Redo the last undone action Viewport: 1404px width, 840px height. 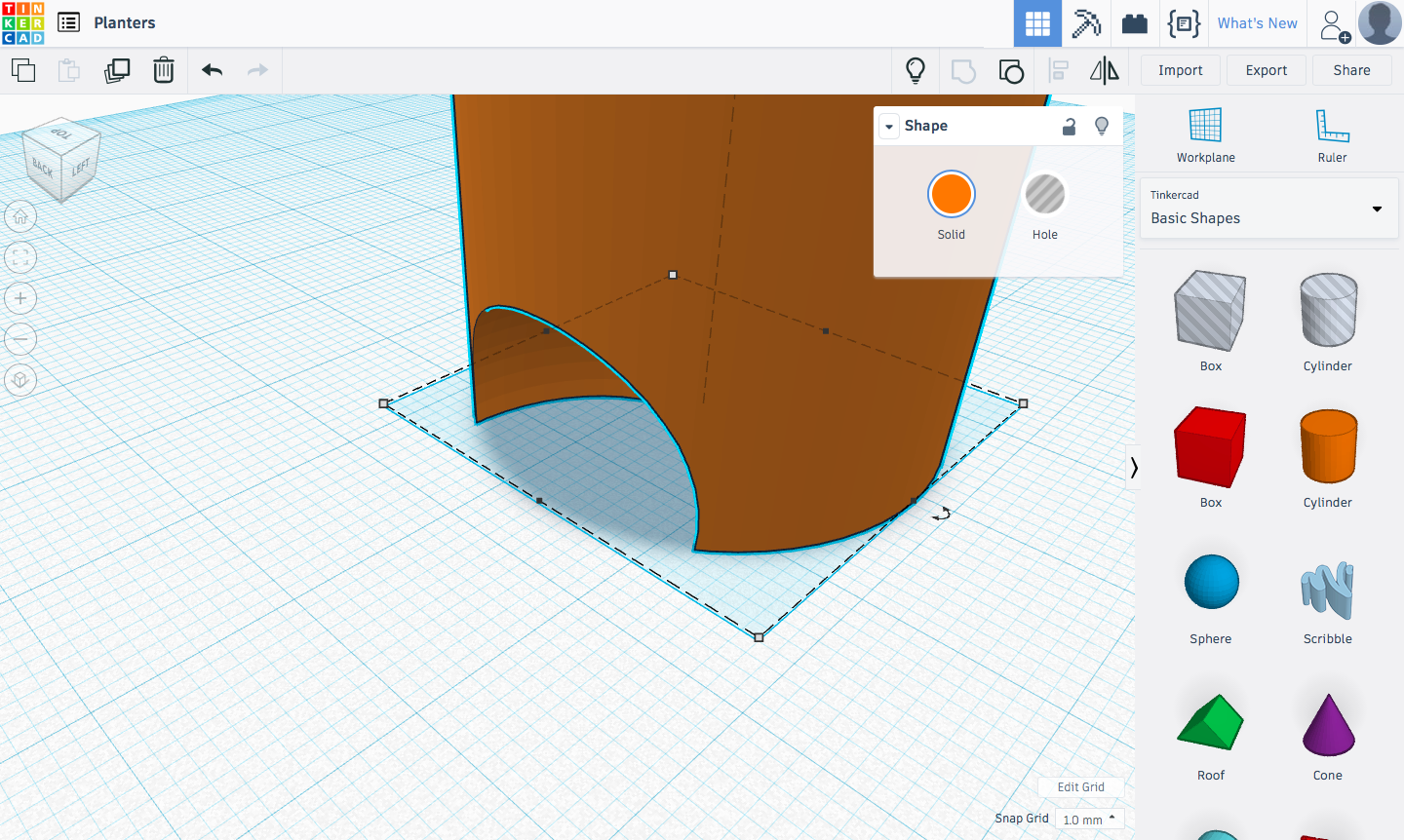click(257, 70)
